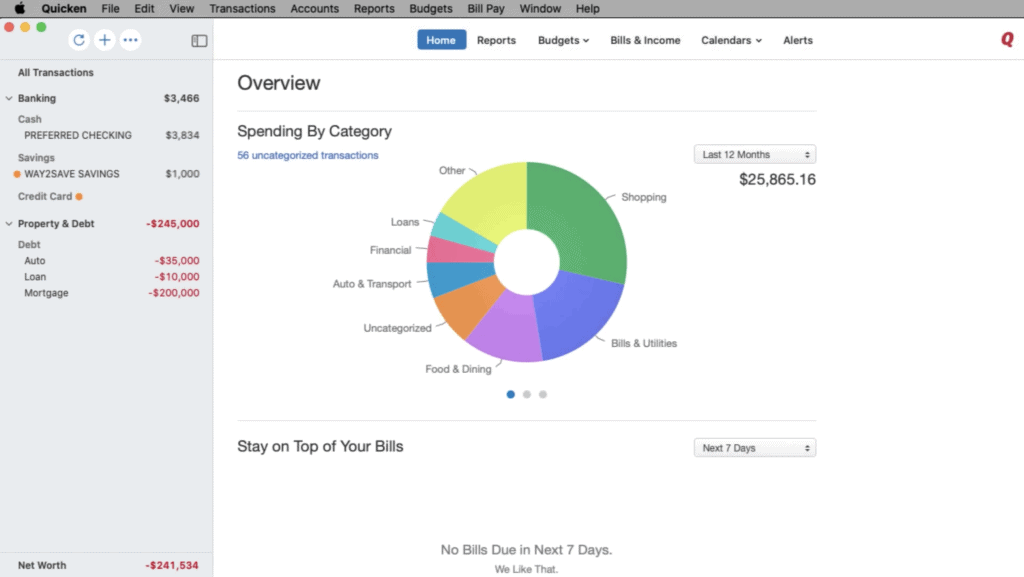Toggle the sidebar visibility icon
This screenshot has height=577, width=1024.
[x=199, y=40]
